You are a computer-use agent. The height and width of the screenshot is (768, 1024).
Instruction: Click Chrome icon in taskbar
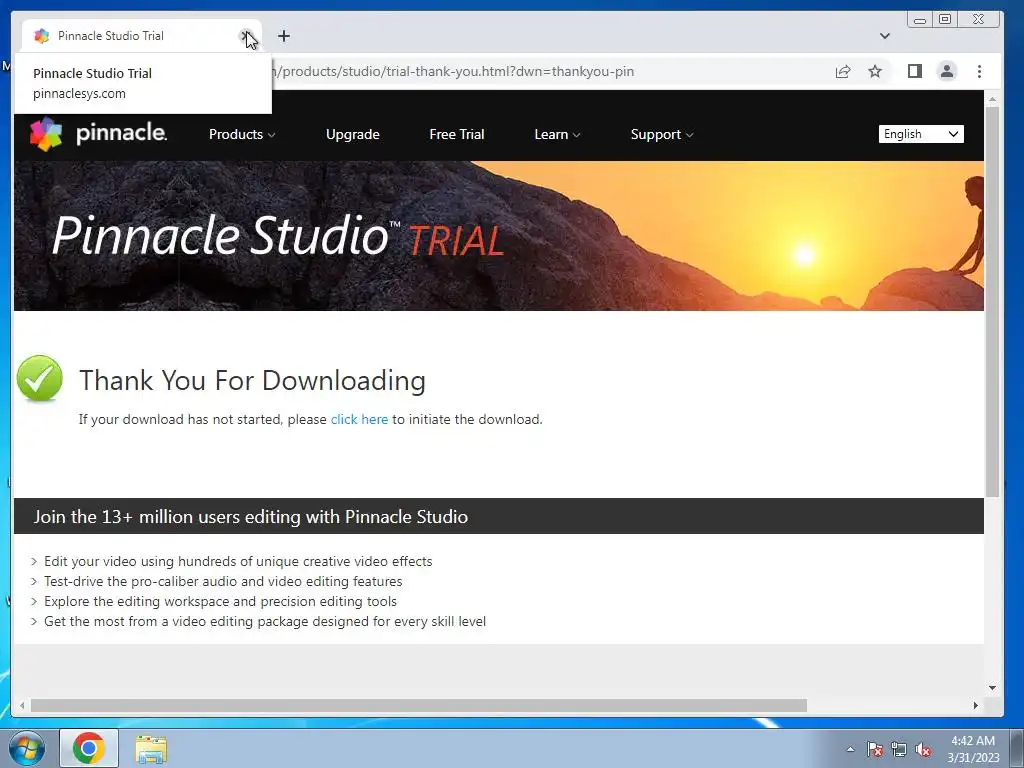coord(89,748)
